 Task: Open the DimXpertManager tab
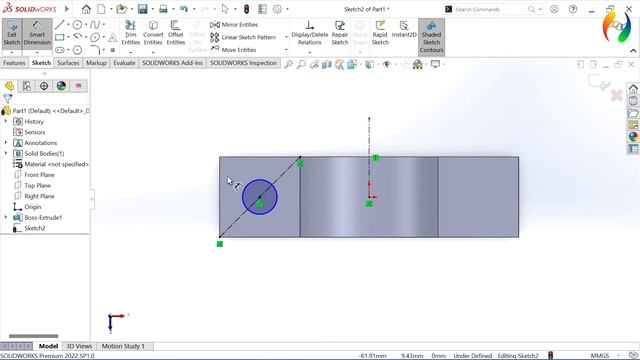click(x=44, y=86)
